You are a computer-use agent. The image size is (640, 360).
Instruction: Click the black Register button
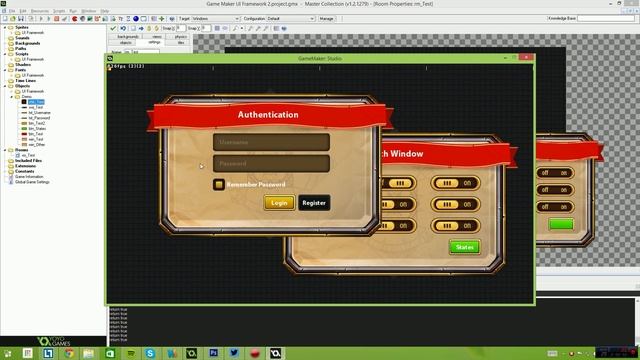[314, 203]
